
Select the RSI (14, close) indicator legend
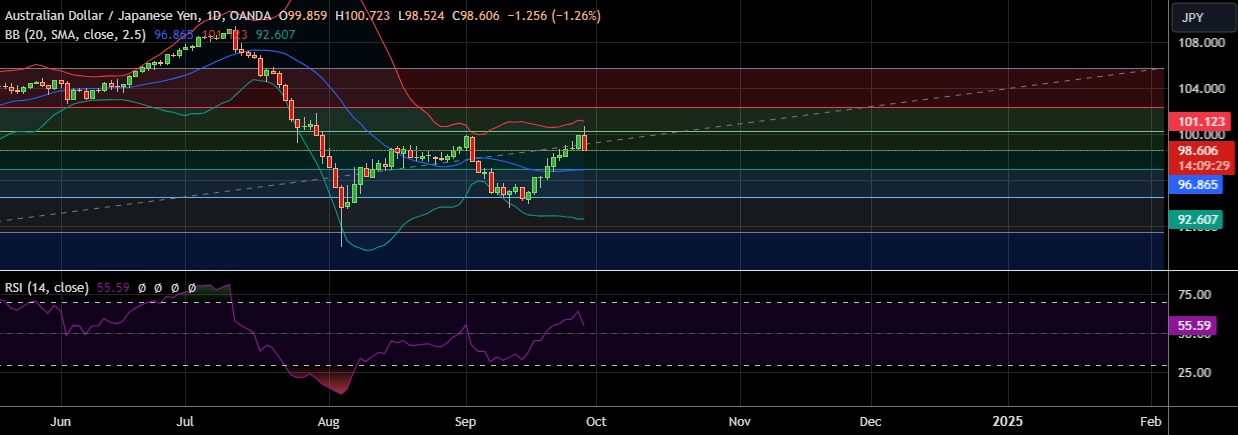tap(47, 287)
